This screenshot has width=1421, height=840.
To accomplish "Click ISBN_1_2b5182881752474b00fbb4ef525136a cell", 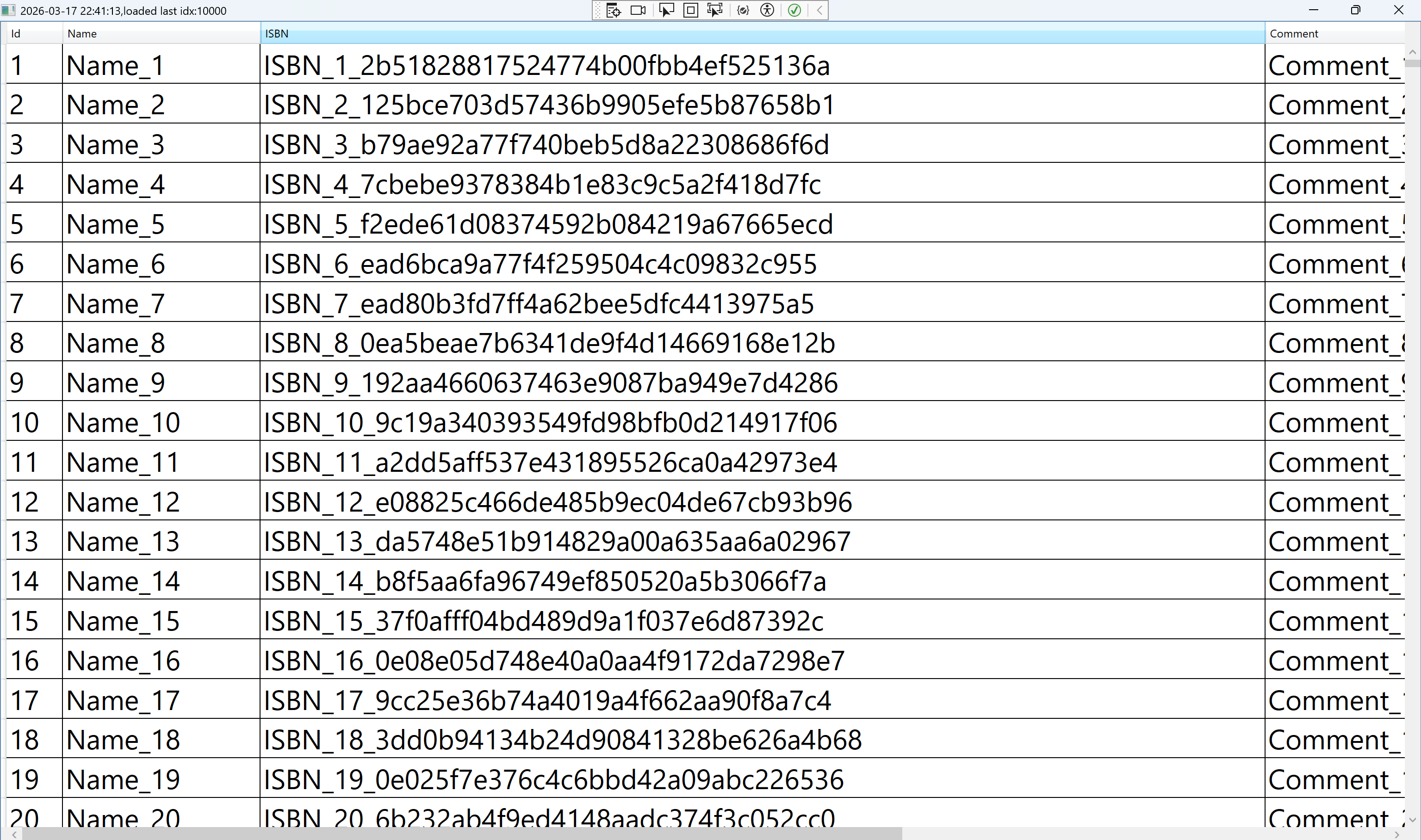I will pyautogui.click(x=763, y=64).
